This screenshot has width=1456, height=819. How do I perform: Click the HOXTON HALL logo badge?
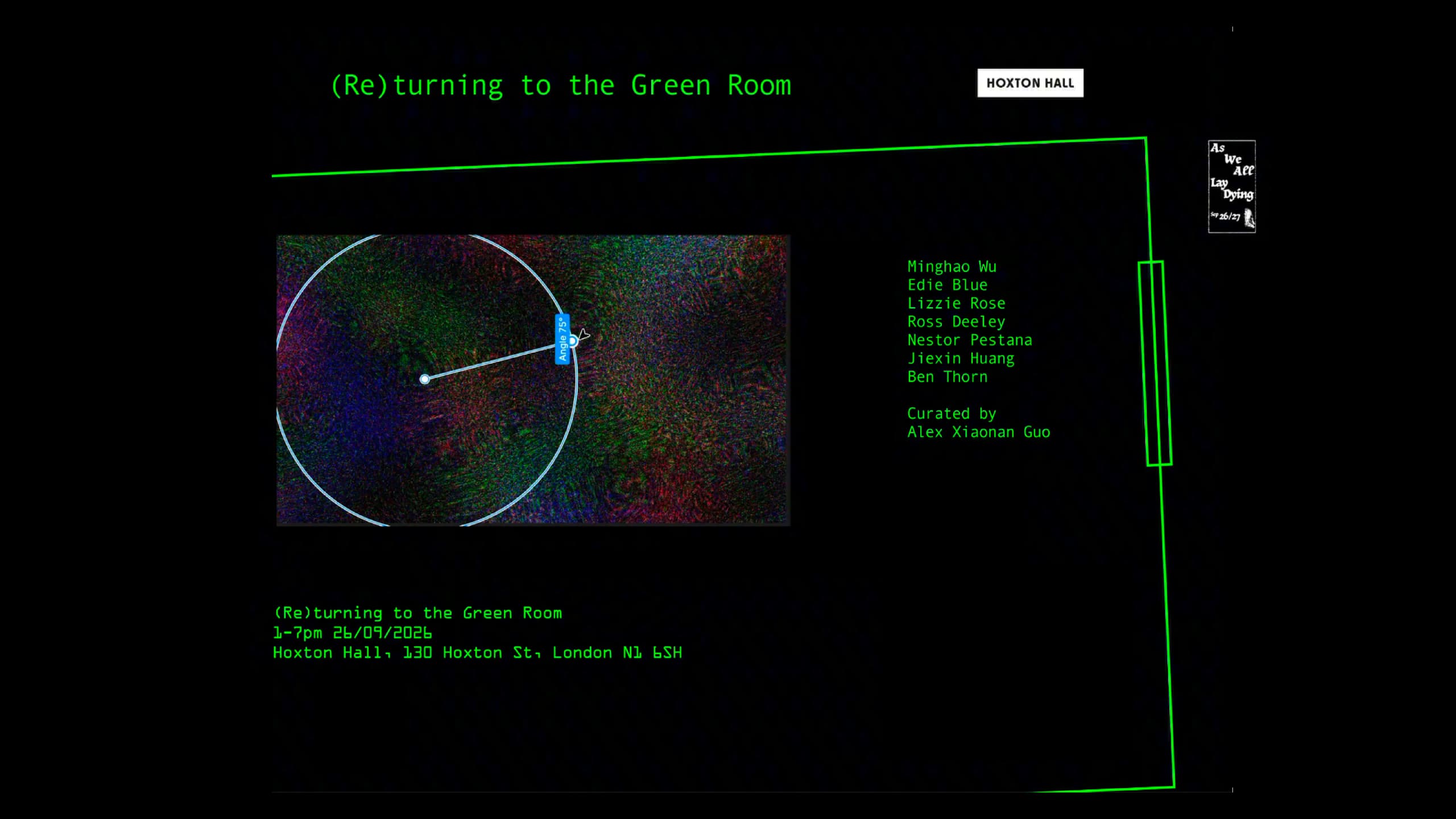(1030, 83)
